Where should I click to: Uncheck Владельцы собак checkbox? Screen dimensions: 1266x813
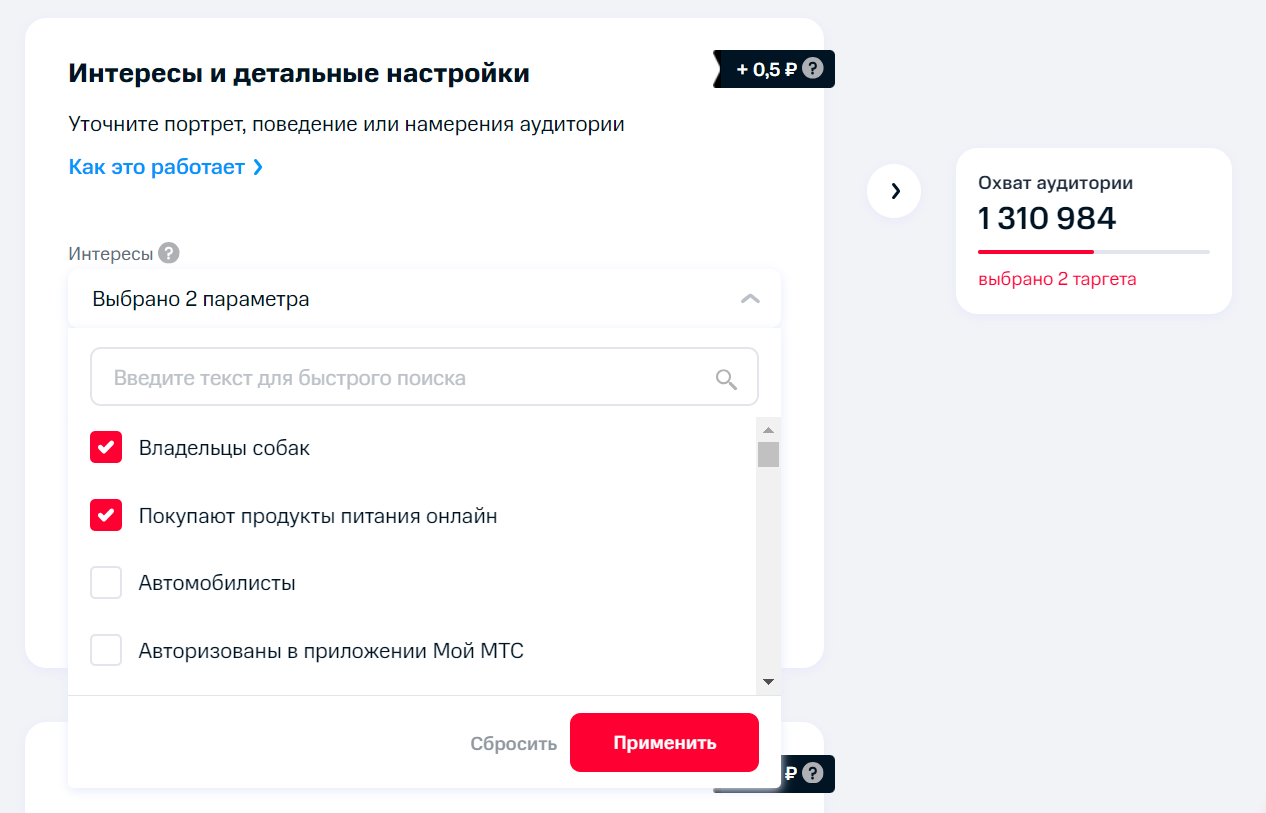pos(106,448)
